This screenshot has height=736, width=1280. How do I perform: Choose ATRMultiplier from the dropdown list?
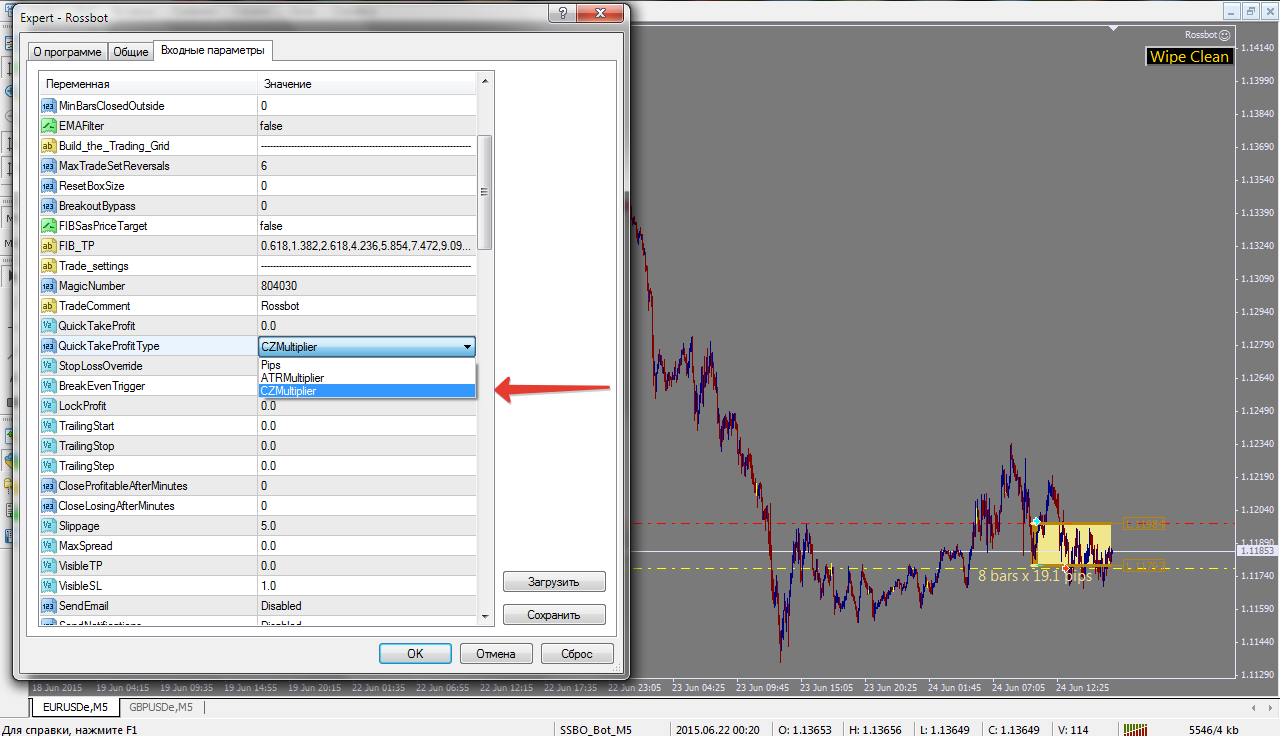click(x=367, y=378)
